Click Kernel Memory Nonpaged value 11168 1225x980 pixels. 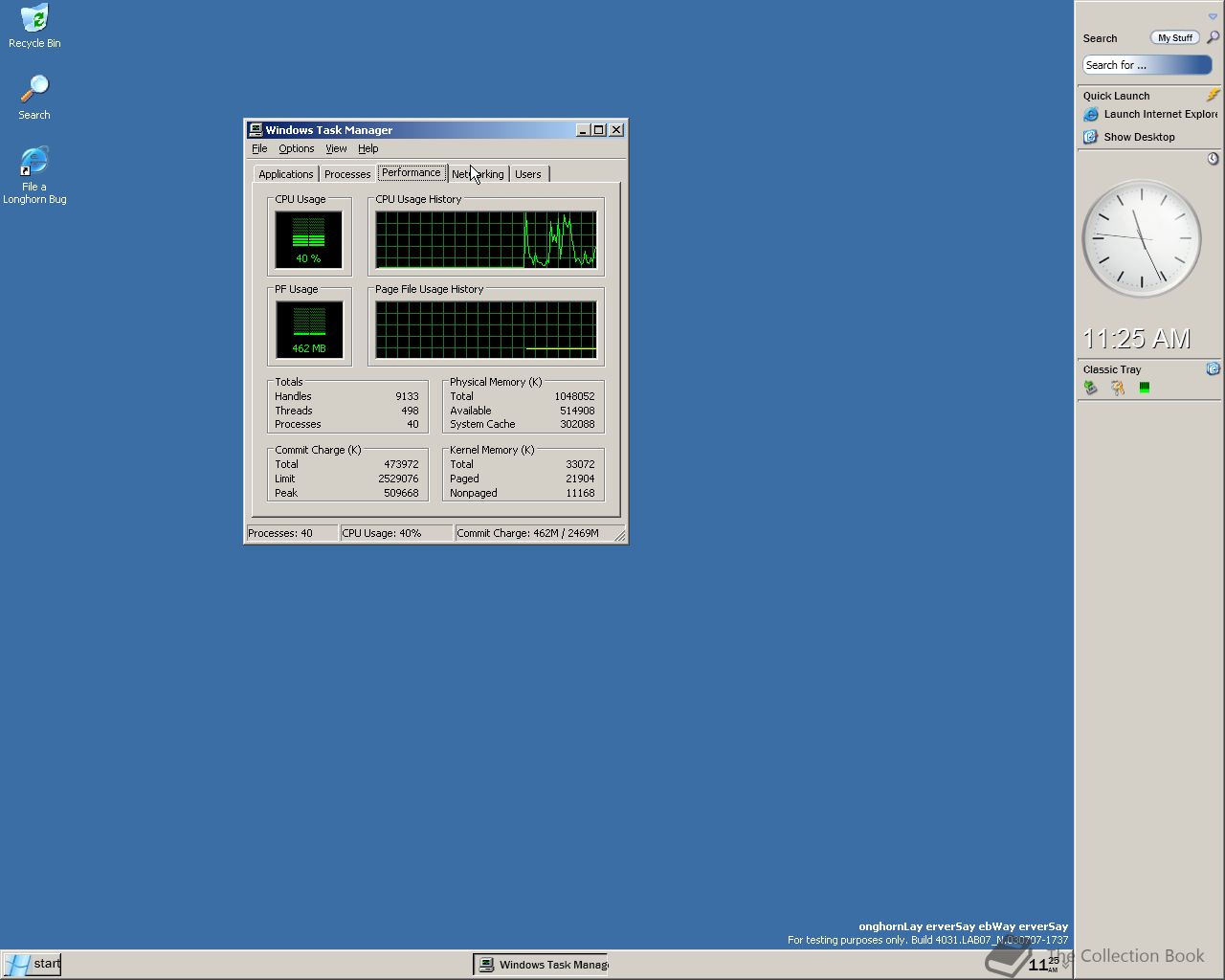pyautogui.click(x=580, y=493)
